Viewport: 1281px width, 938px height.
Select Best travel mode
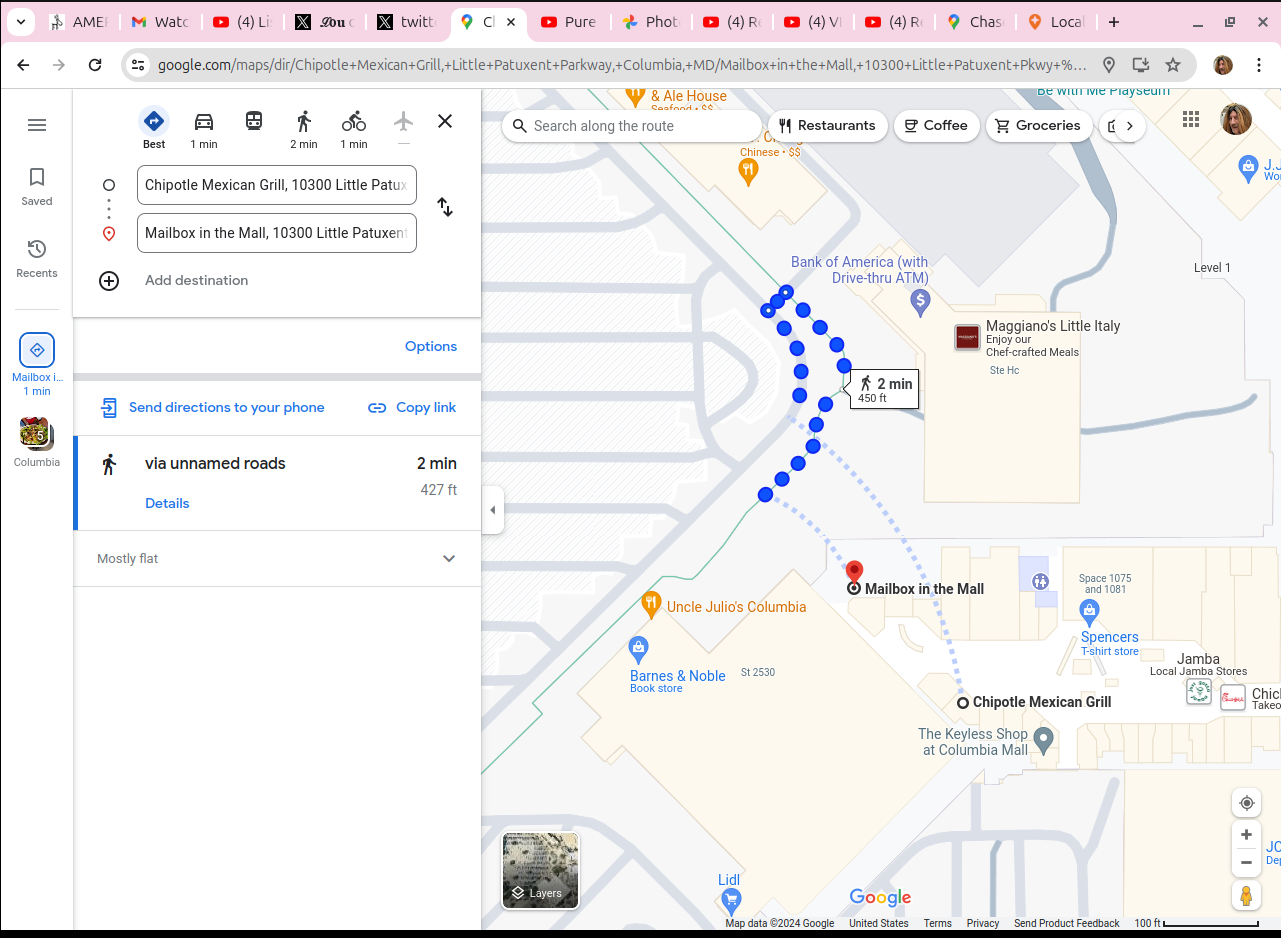pos(154,128)
